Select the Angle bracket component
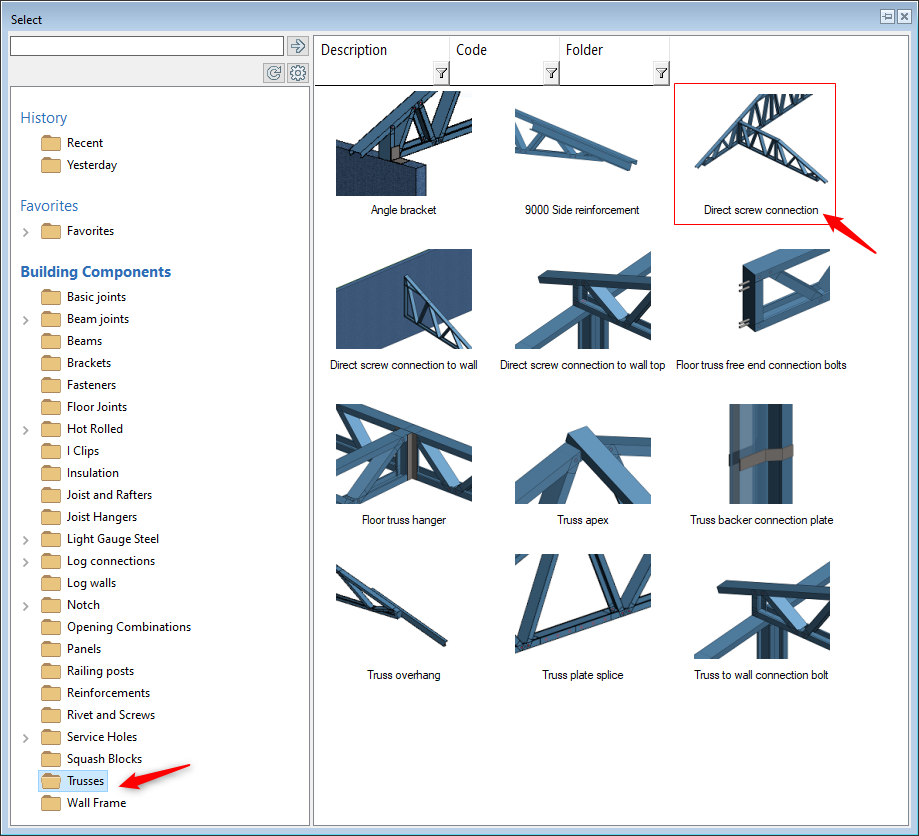This screenshot has width=919, height=836. (403, 145)
